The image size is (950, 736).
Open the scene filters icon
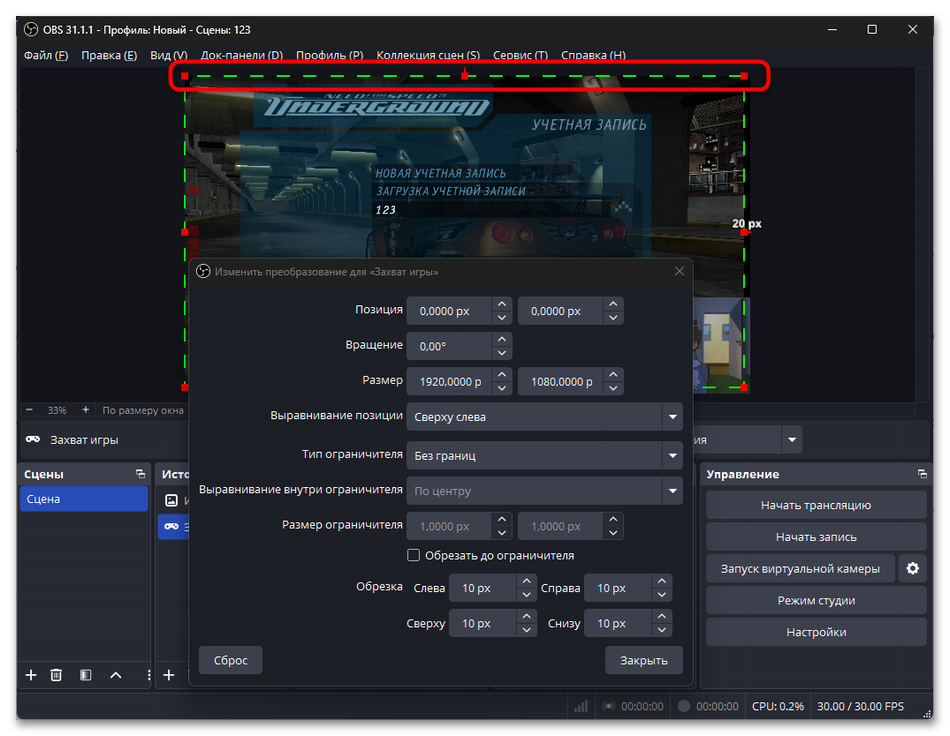click(x=85, y=675)
